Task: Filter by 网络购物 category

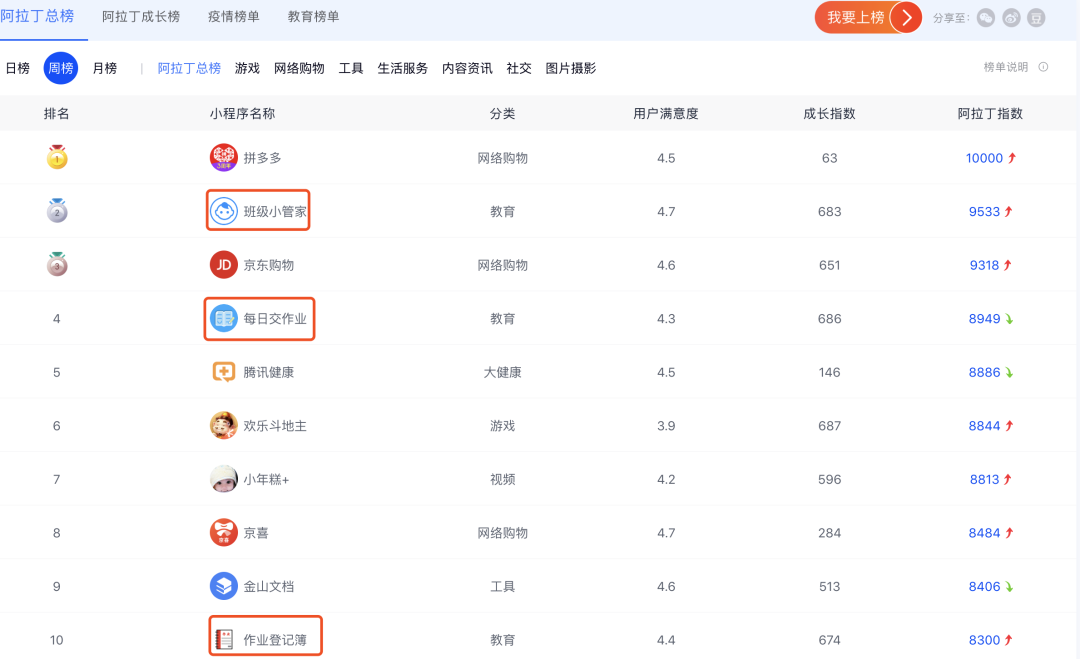Action: point(299,68)
